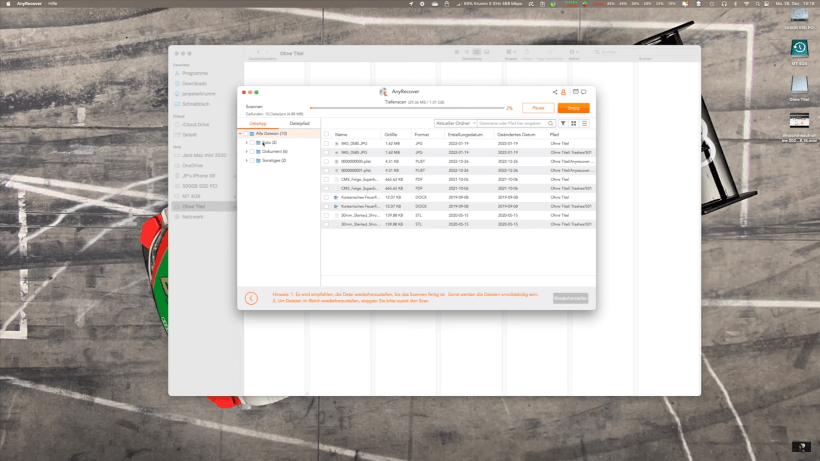Click the Alle Dateien folder icon
Viewport: 820px width, 461px height.
(x=252, y=134)
